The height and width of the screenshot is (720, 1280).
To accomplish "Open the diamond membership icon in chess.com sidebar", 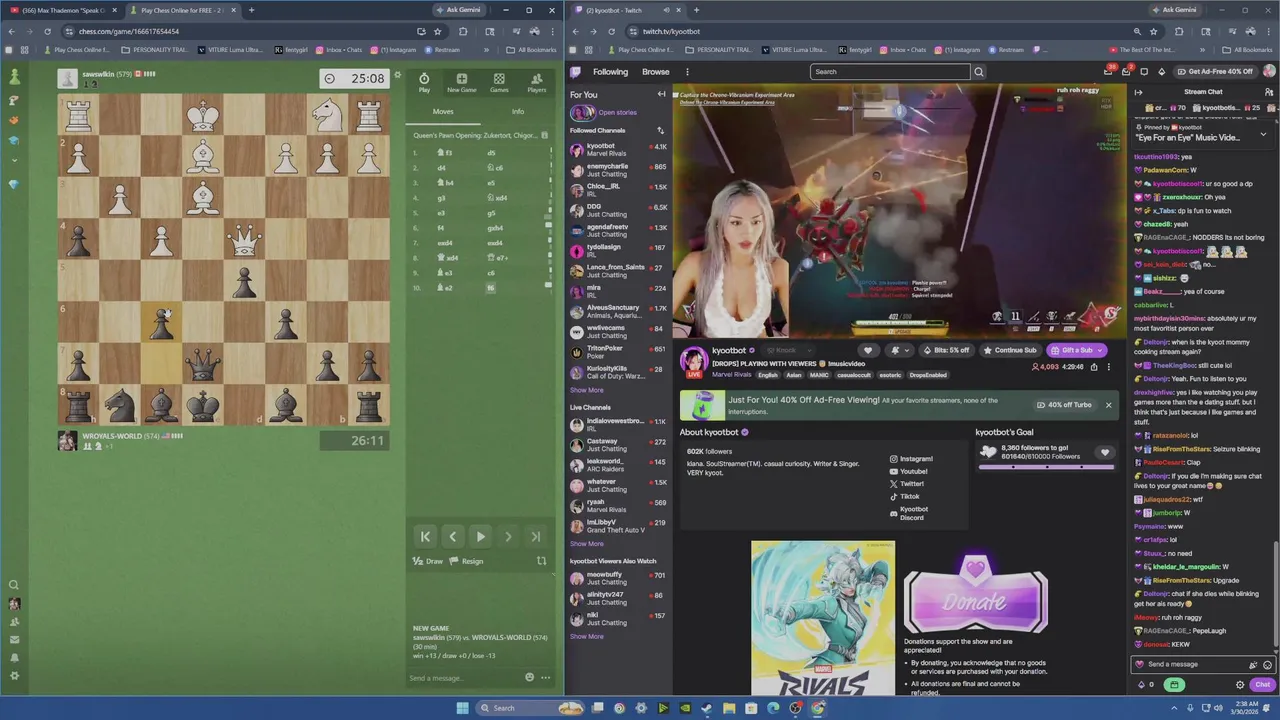I will [x=14, y=185].
